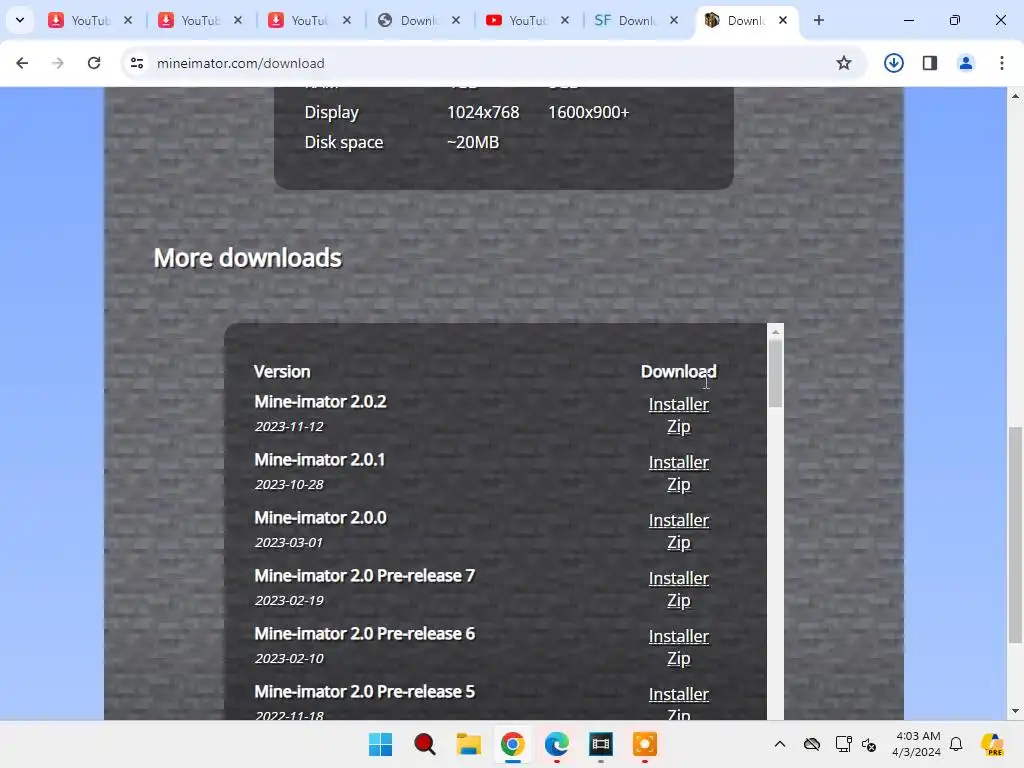Image resolution: width=1024 pixels, height=768 pixels.
Task: Open Chrome downloads icon
Action: (894, 63)
